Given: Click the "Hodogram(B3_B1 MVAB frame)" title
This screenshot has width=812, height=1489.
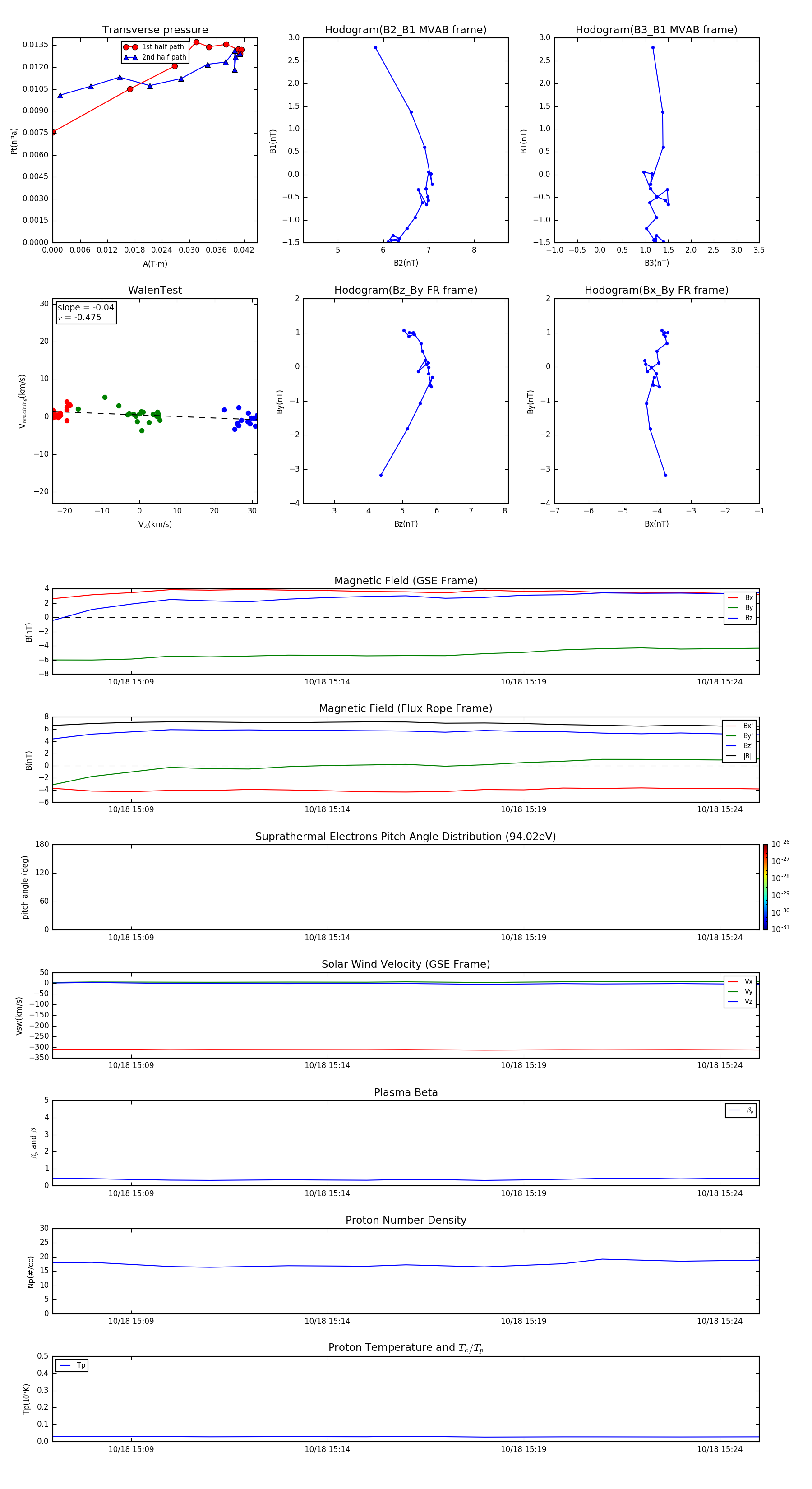Looking at the screenshot, I should (x=656, y=30).
